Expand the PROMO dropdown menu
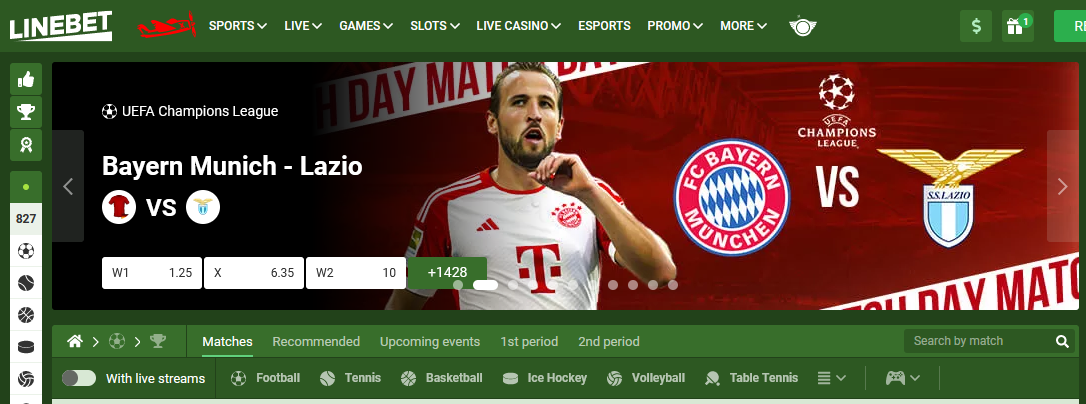This screenshot has height=404, width=1086. (x=675, y=26)
